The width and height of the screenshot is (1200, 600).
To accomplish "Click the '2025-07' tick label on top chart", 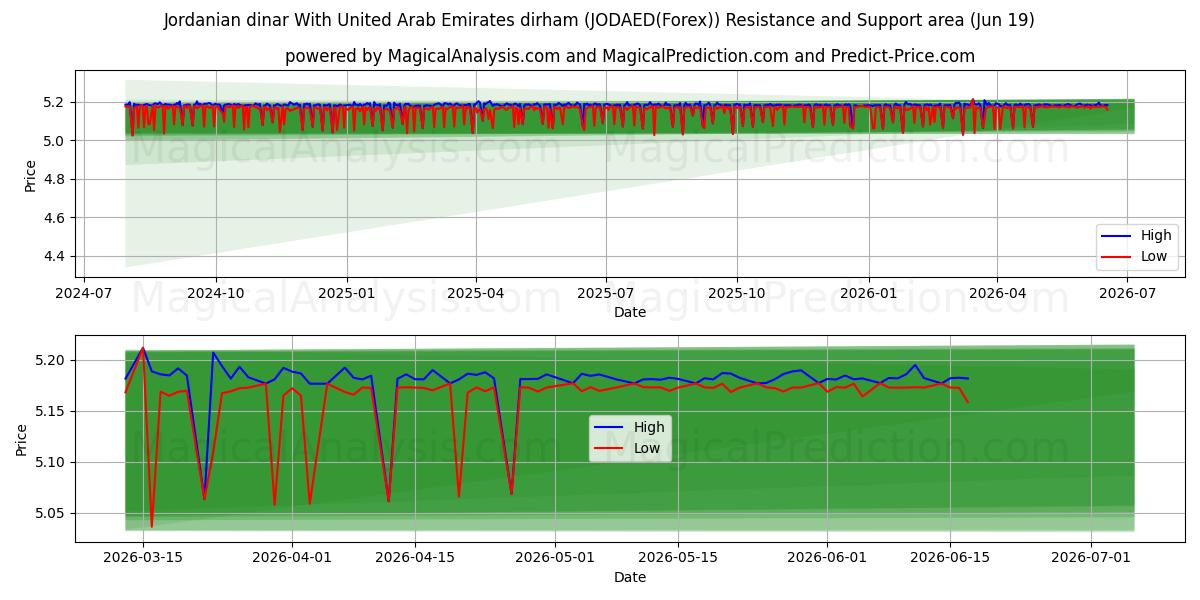I will 606,294.
